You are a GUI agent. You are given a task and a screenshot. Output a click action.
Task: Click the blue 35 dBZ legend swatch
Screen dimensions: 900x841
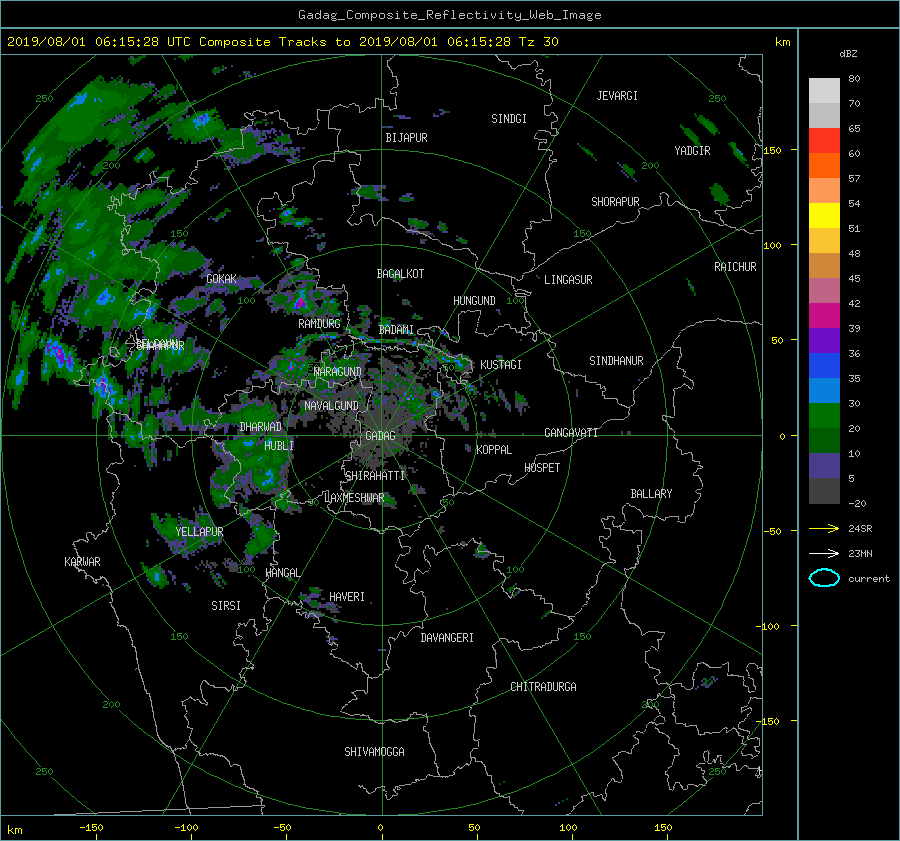click(x=824, y=366)
